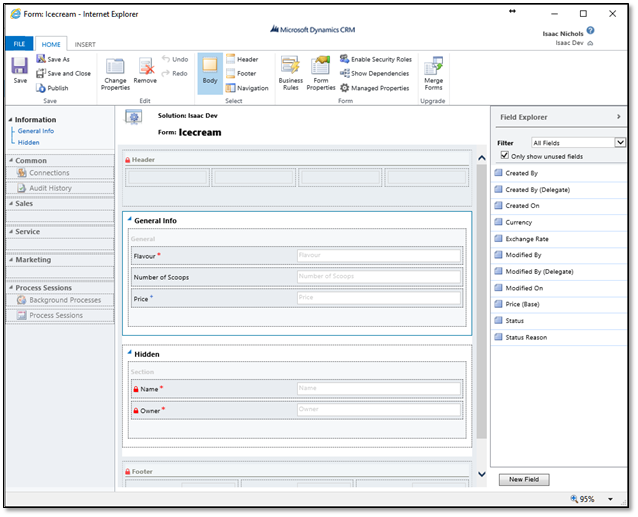Click Enable Security Roles
The height and width of the screenshot is (517, 638).
(376, 60)
